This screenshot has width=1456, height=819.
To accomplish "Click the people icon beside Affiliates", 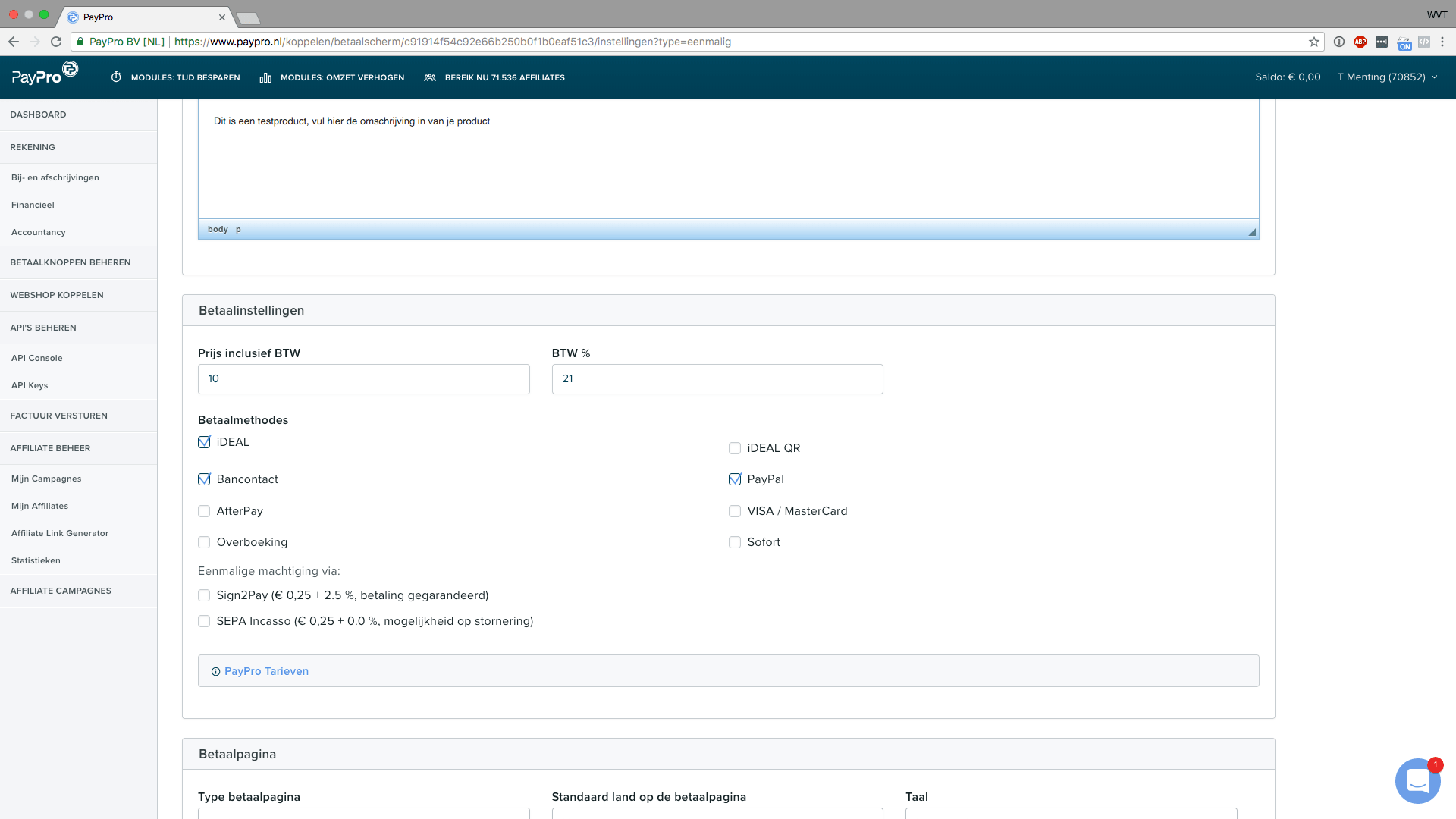I will [x=430, y=77].
